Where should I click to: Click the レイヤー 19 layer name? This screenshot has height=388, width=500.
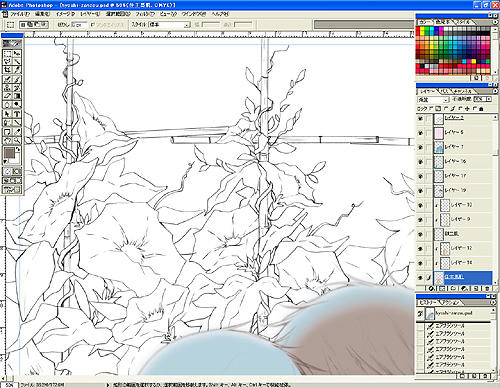click(x=455, y=190)
